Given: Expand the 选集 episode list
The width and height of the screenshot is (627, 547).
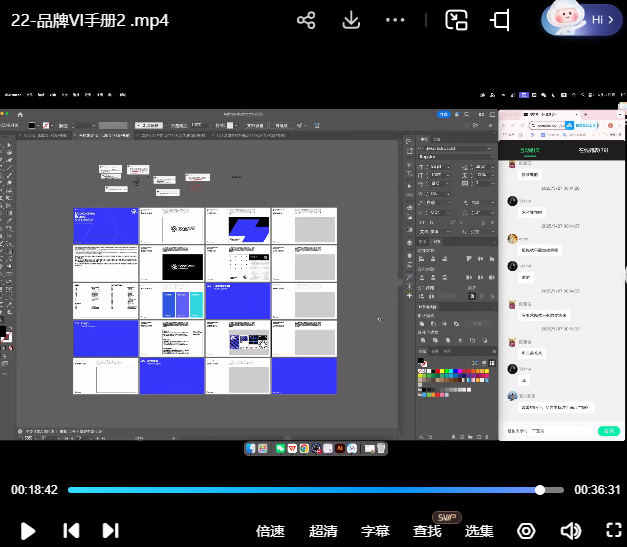Looking at the screenshot, I should coord(479,531).
